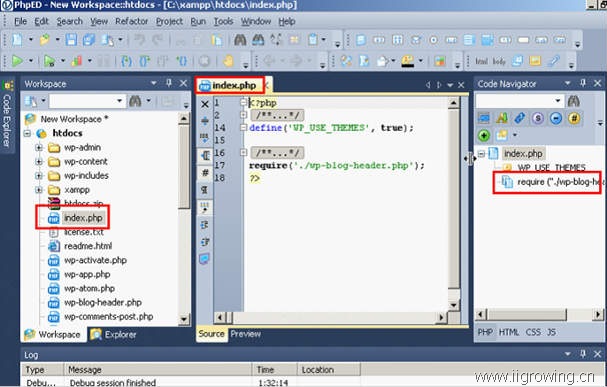This screenshot has height=387, width=607.
Task: Click the binoculars icon in Workspace panel
Action: point(135,101)
